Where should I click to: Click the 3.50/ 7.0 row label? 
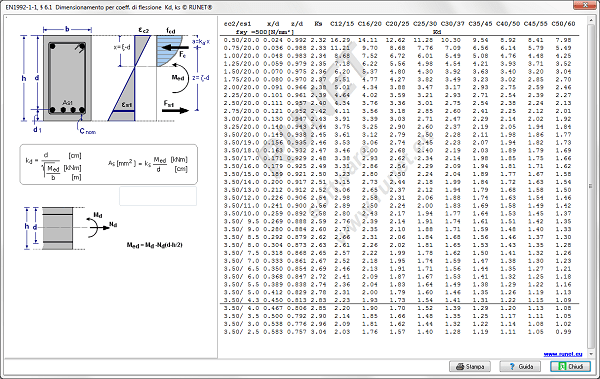241,261
